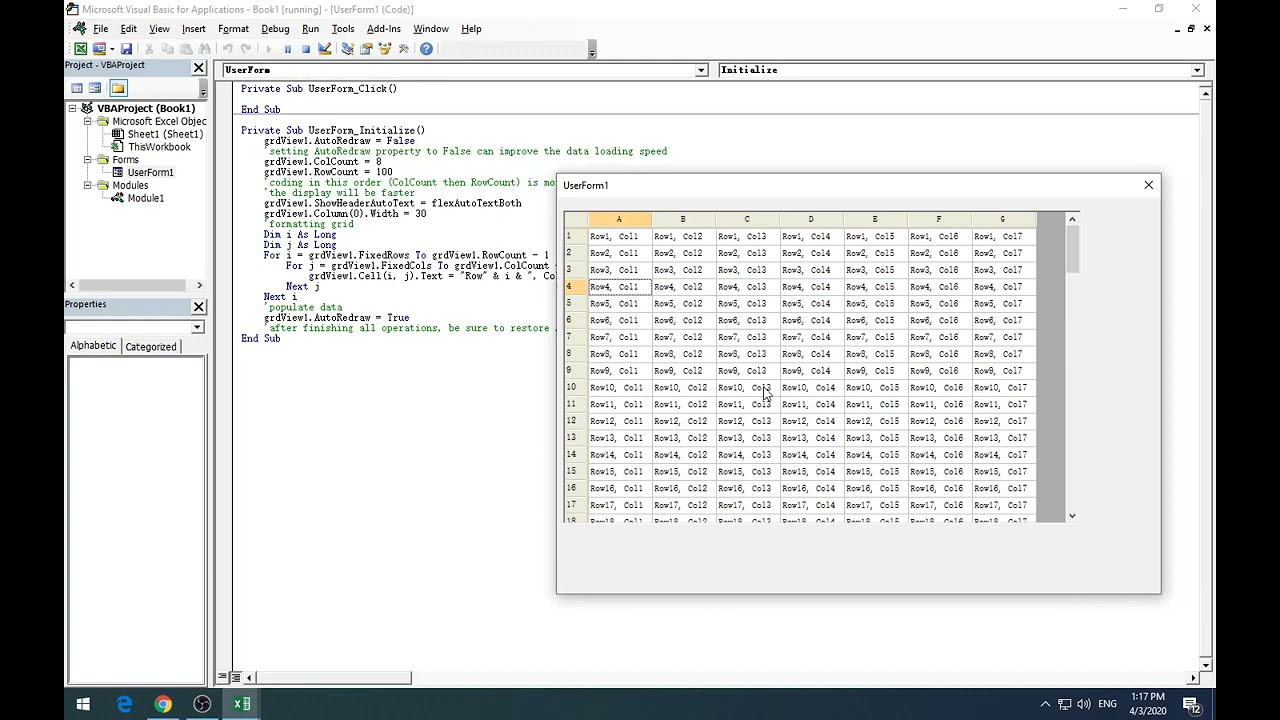Open the Object Browser toolbar icon
1280x720 pixels.
384,49
